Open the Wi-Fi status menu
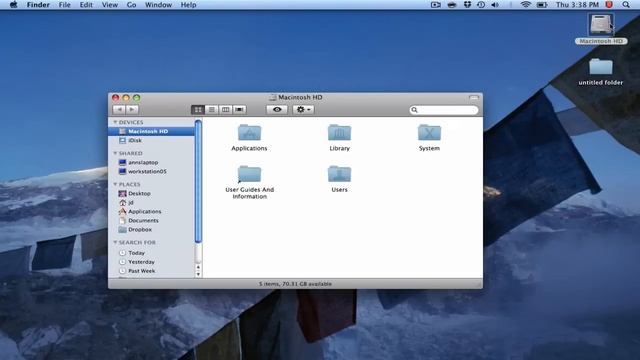 coord(525,5)
